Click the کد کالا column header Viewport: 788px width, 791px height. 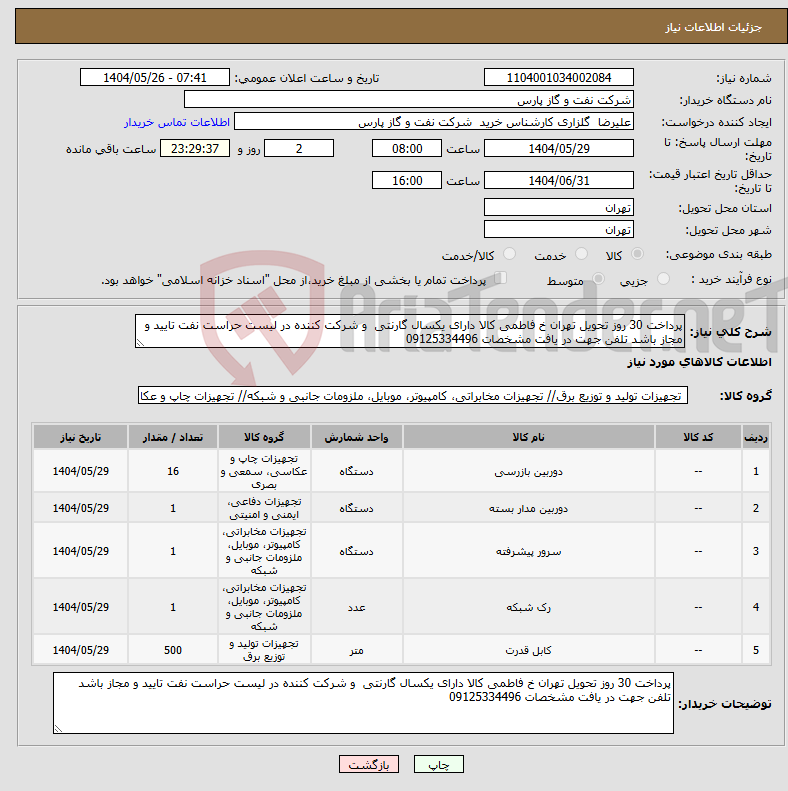tap(698, 437)
